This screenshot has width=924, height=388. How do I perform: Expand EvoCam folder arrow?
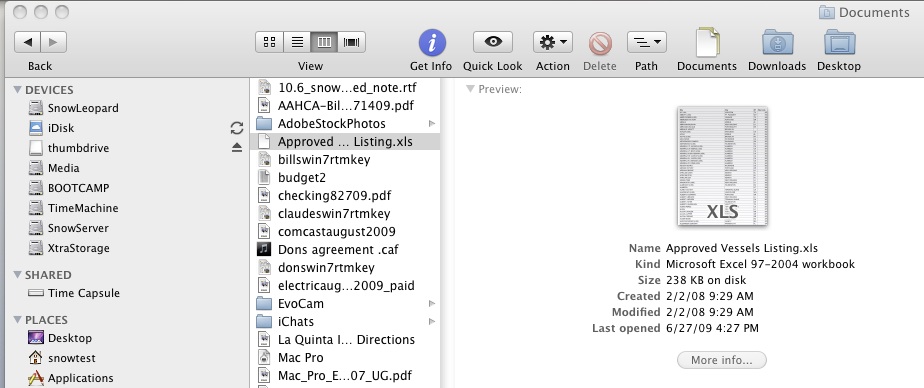(432, 304)
